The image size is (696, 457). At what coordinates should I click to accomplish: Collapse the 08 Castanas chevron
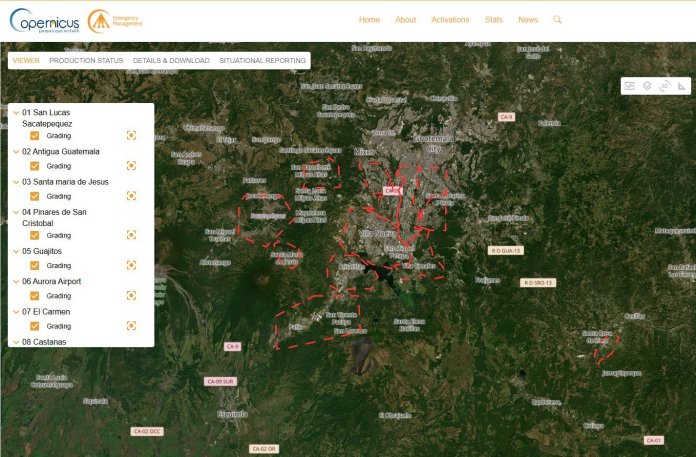[x=16, y=342]
